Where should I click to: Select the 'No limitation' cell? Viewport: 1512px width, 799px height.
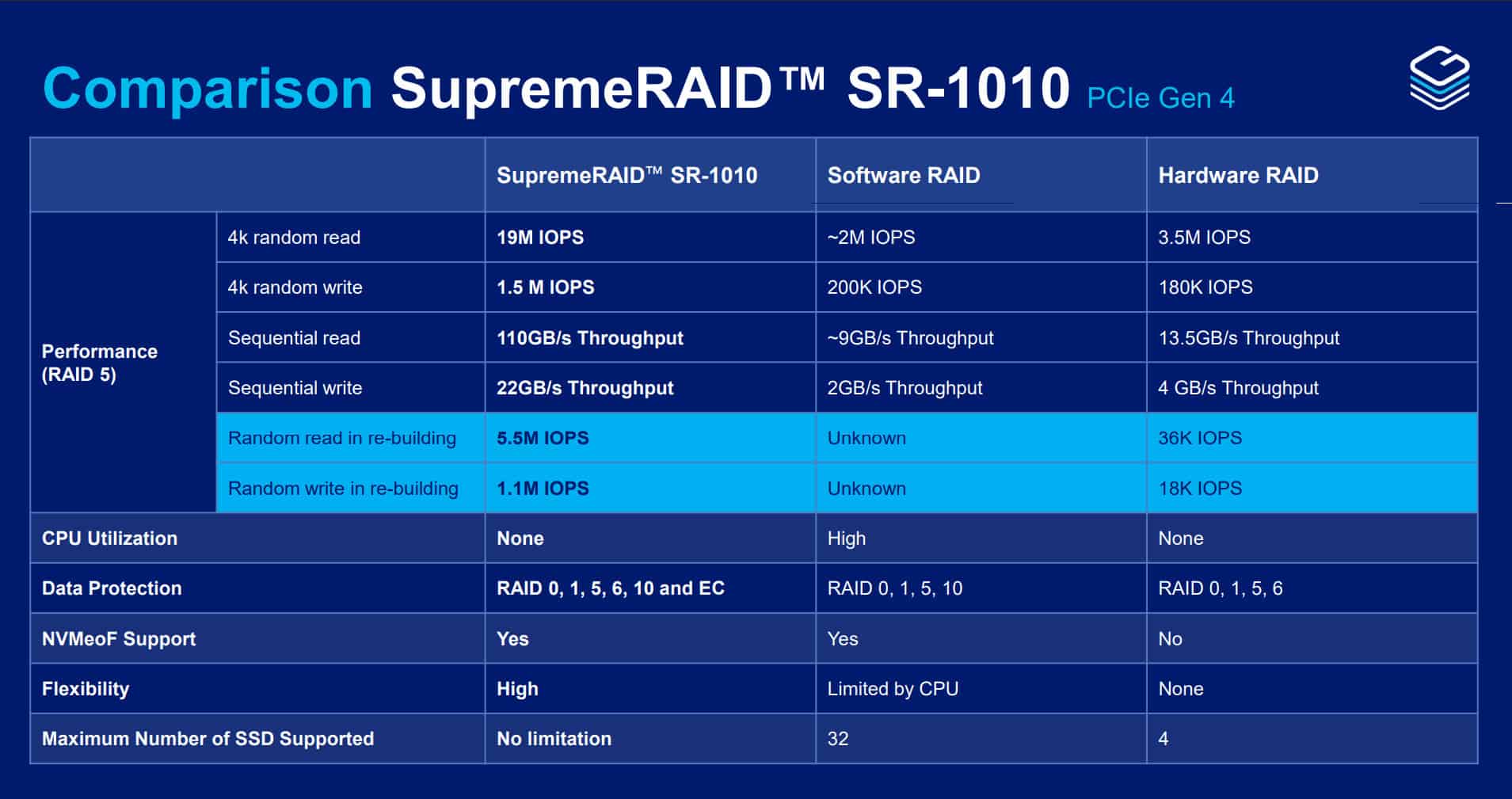tap(650, 739)
